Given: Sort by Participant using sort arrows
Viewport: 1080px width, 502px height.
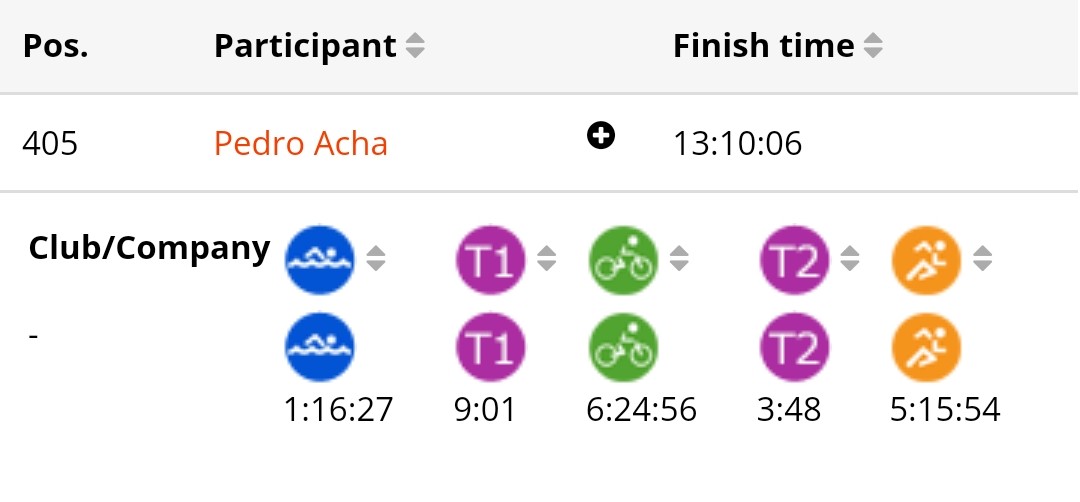Looking at the screenshot, I should 415,46.
